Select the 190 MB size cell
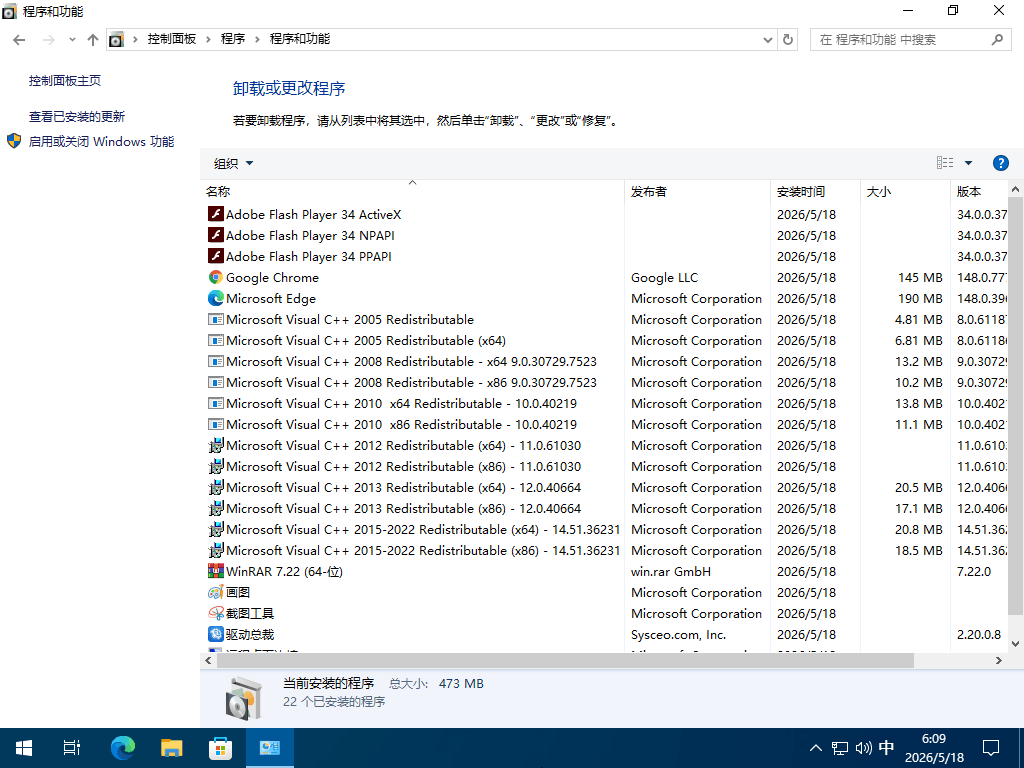Image resolution: width=1024 pixels, height=768 pixels. click(x=920, y=298)
